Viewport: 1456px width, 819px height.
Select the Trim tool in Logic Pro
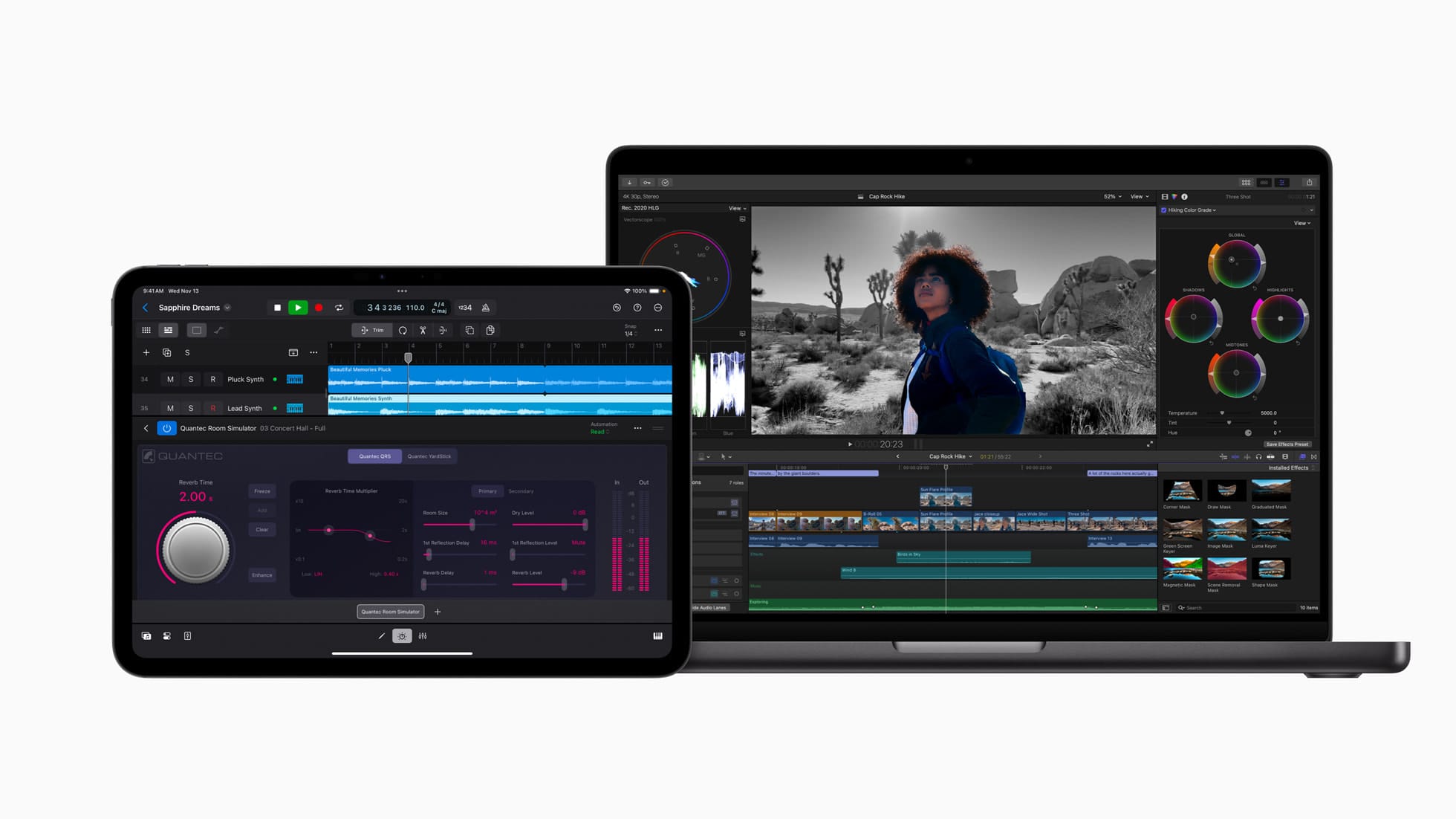(370, 331)
